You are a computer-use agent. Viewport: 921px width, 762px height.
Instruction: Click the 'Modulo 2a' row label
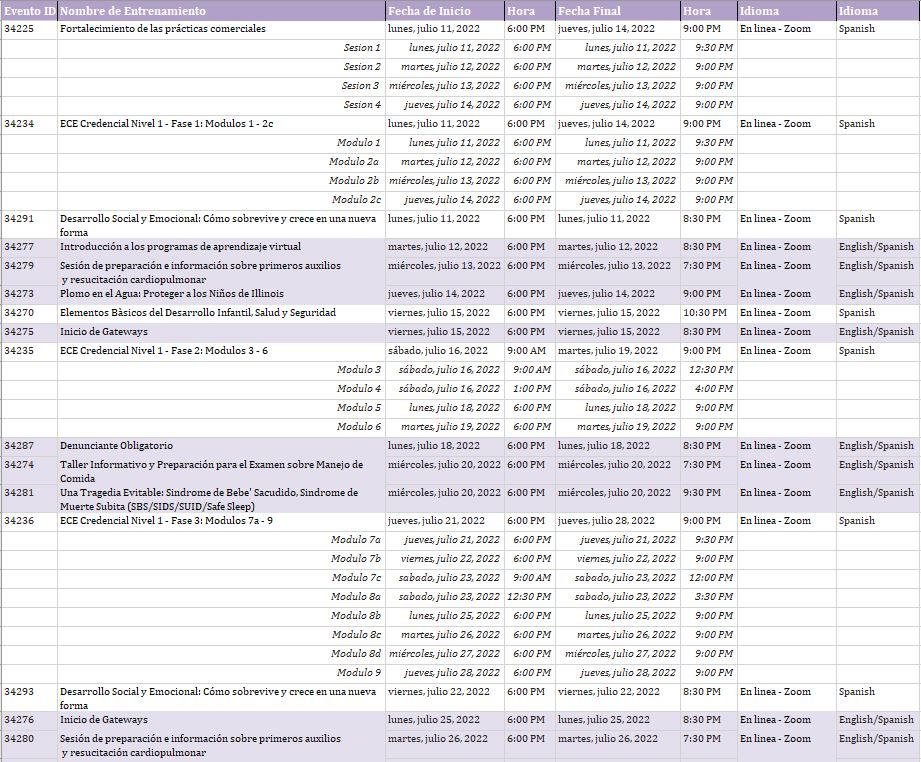point(354,162)
